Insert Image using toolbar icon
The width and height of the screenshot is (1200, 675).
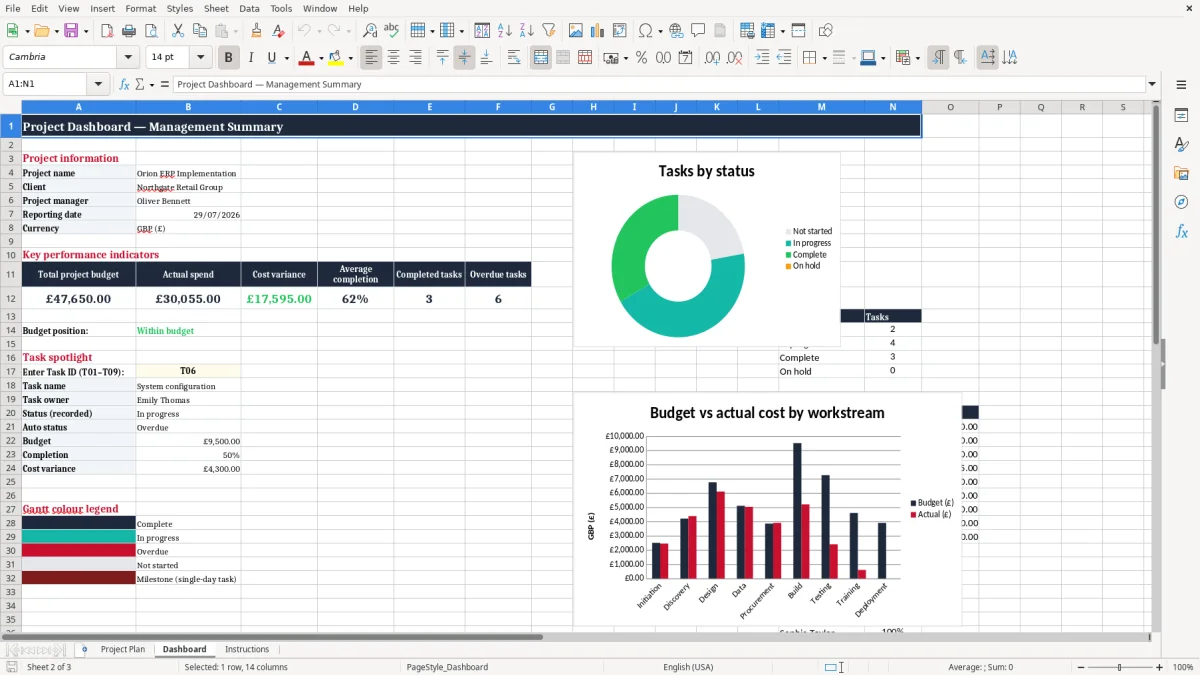pos(576,31)
